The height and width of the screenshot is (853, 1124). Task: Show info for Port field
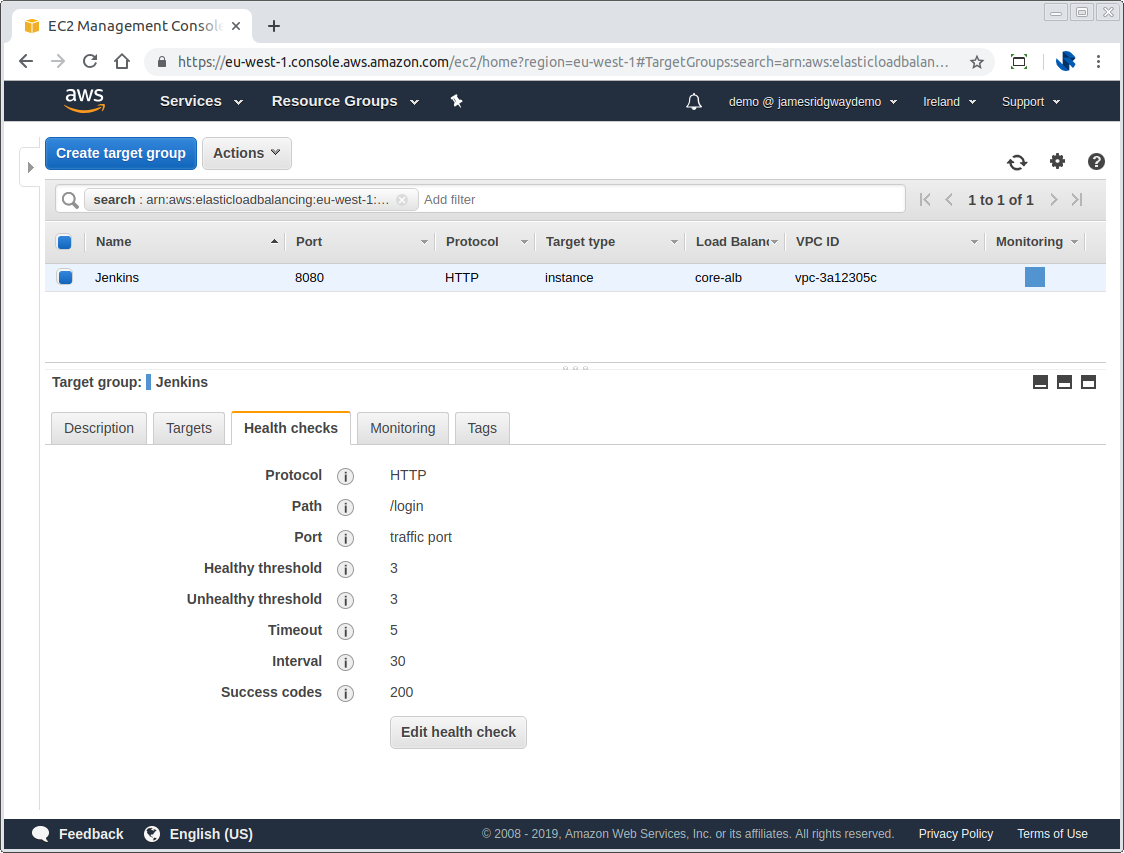[346, 538]
